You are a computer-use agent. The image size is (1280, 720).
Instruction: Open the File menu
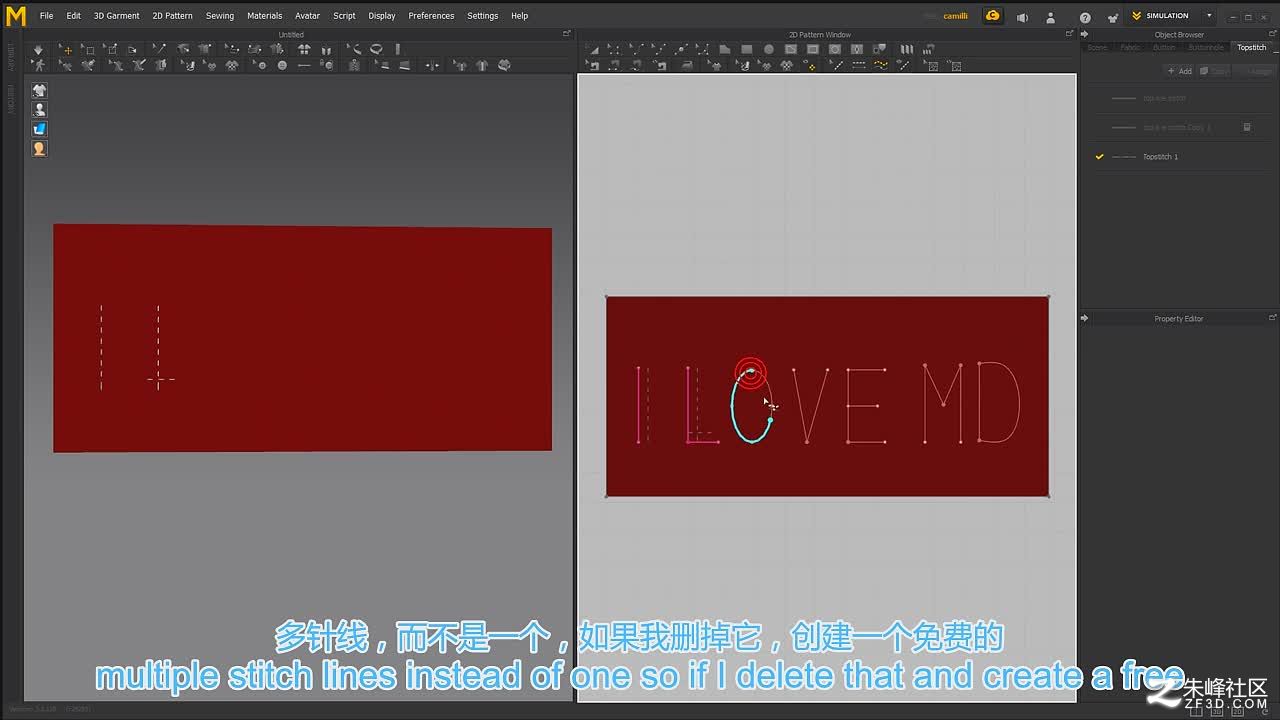click(47, 16)
